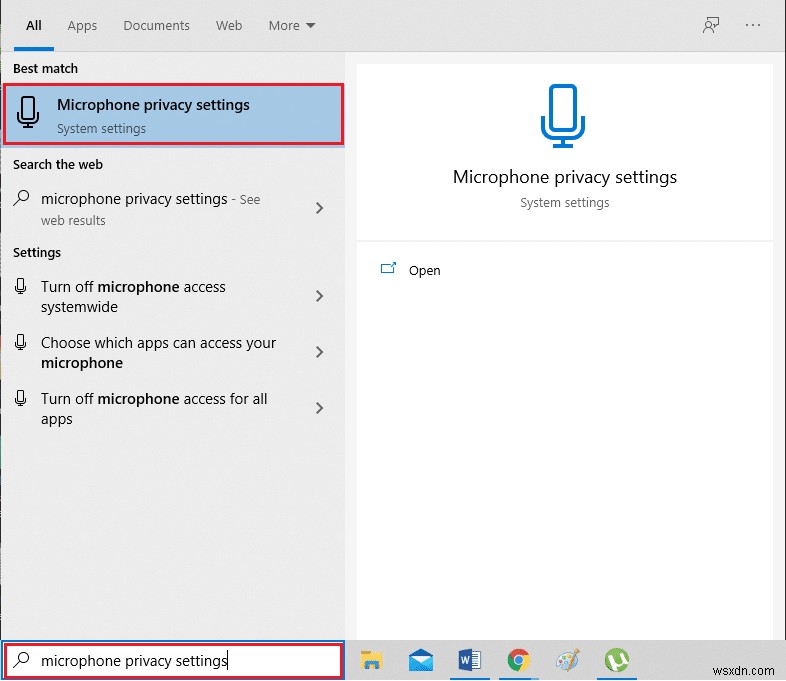This screenshot has width=786, height=681.
Task: Click the taskbar search input box
Action: [x=174, y=660]
